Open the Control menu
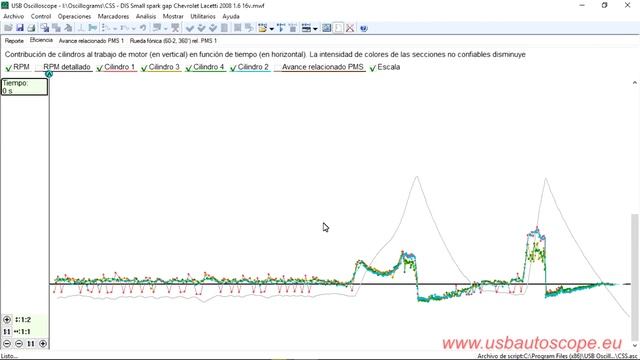 (x=41, y=16)
